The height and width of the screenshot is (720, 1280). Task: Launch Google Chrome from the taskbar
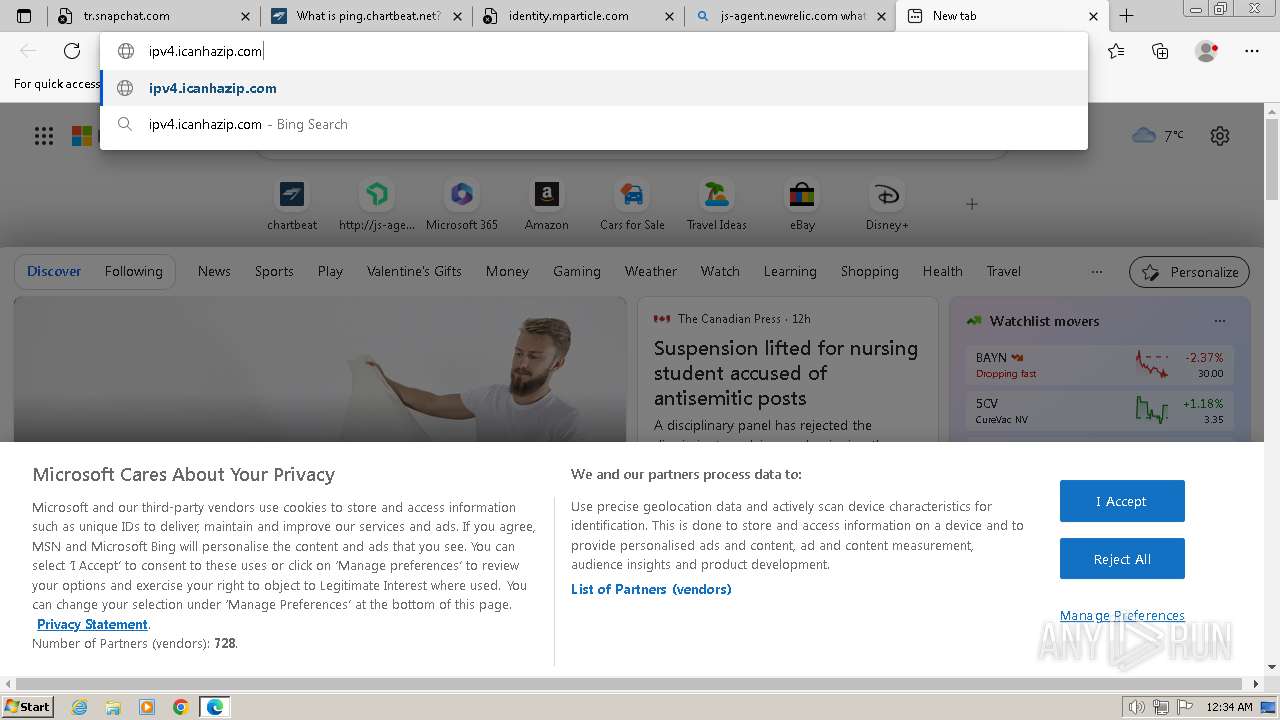pyautogui.click(x=180, y=707)
